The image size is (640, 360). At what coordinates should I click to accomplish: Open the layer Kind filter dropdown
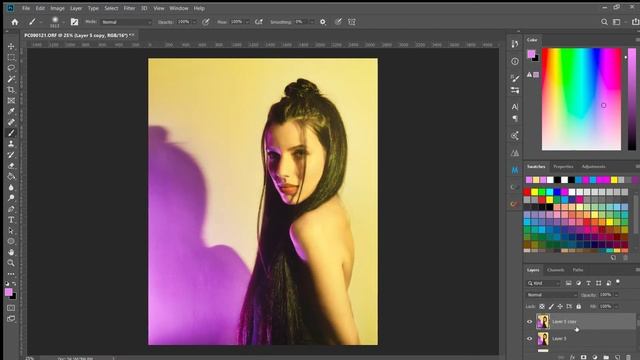(543, 283)
